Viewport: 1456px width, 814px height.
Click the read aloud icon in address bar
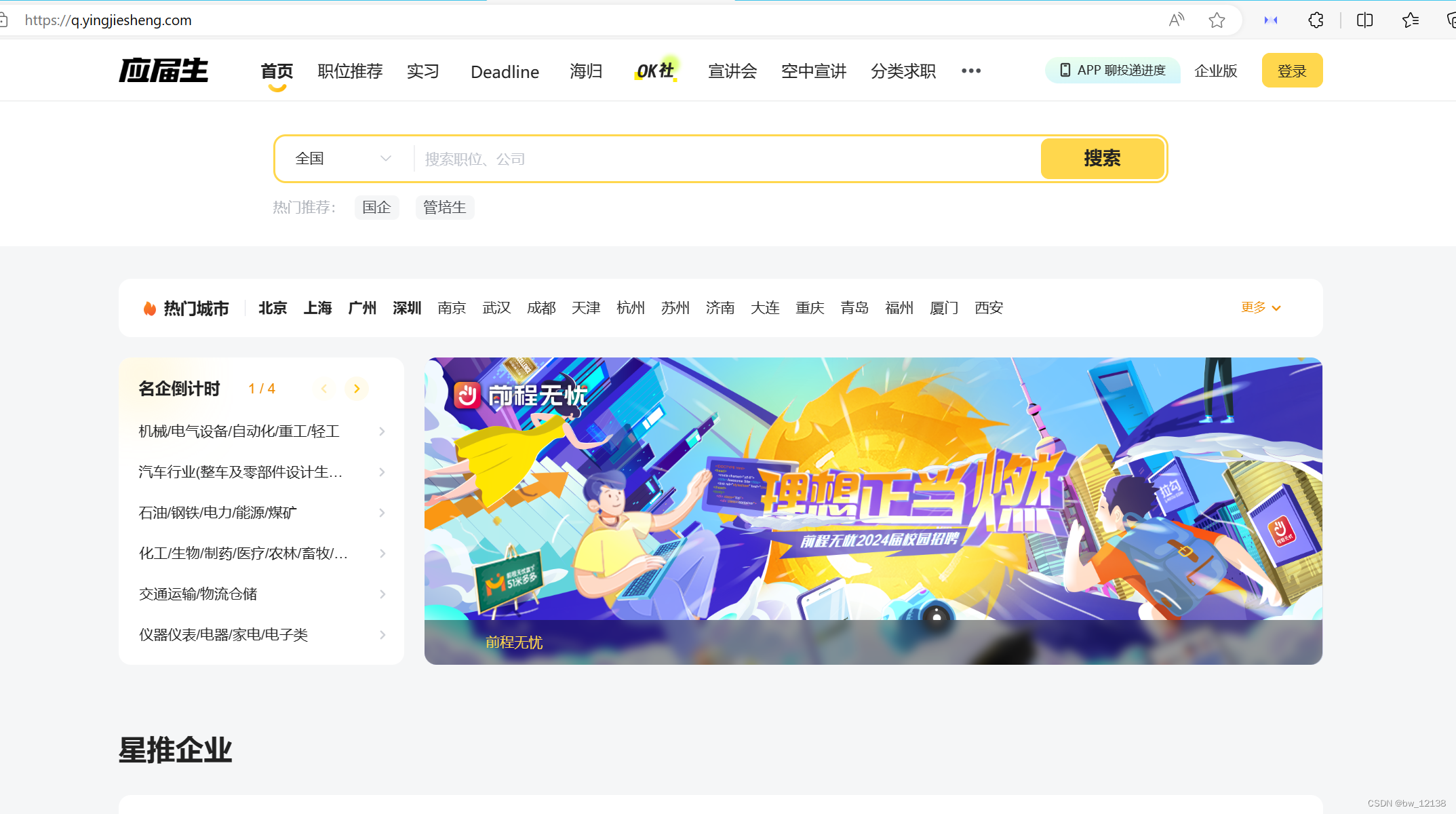click(x=1177, y=20)
